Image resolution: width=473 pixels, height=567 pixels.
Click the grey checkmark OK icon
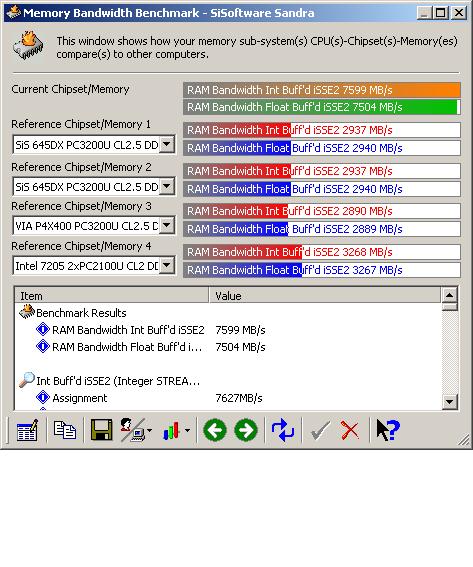click(x=320, y=430)
